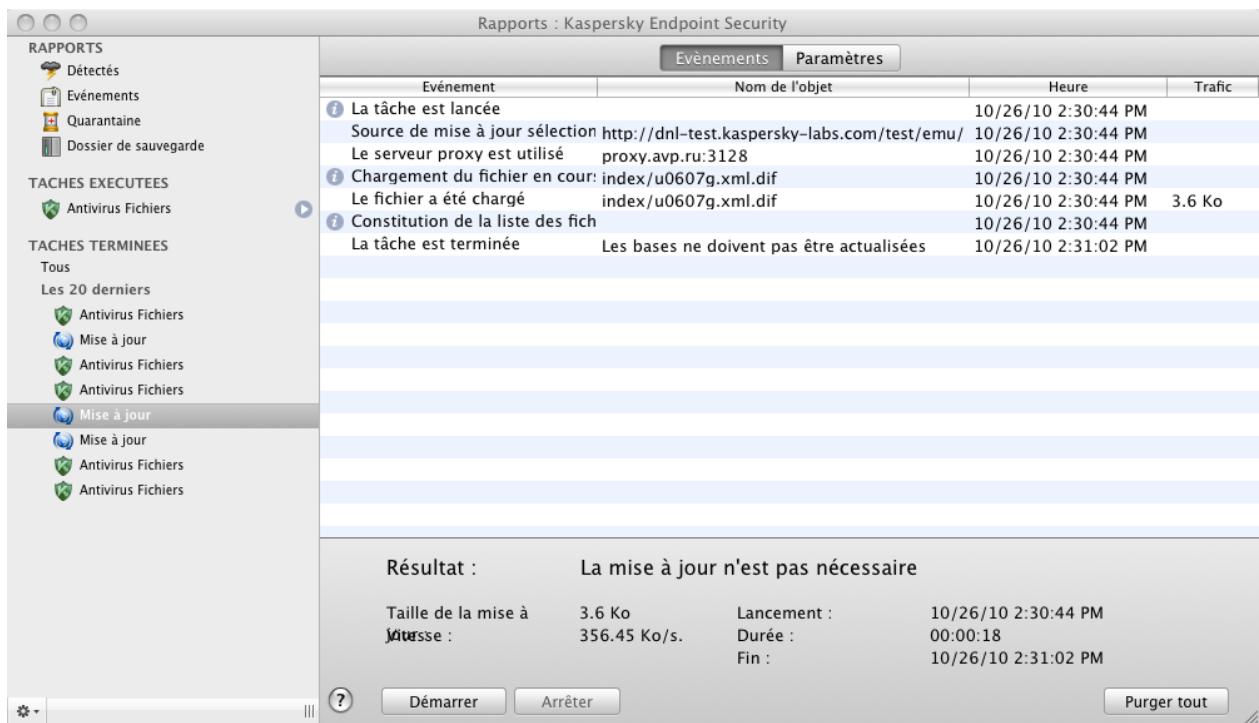Screen dimensions: 1259x723
Task: Click the dnl-test.kaspersky-labs.com URL cell
Action: [782, 132]
